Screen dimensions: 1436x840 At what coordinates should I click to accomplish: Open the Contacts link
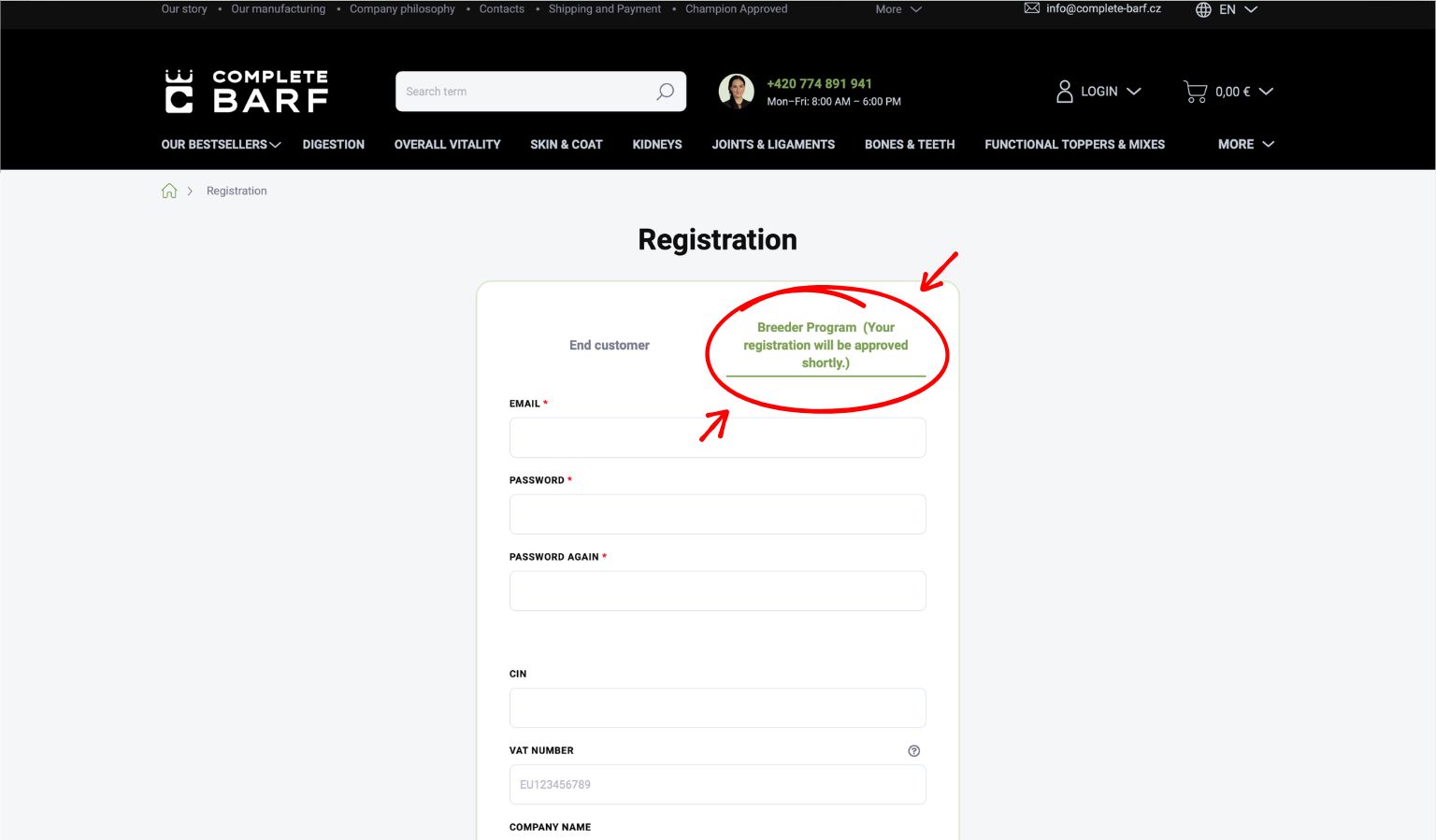point(502,8)
